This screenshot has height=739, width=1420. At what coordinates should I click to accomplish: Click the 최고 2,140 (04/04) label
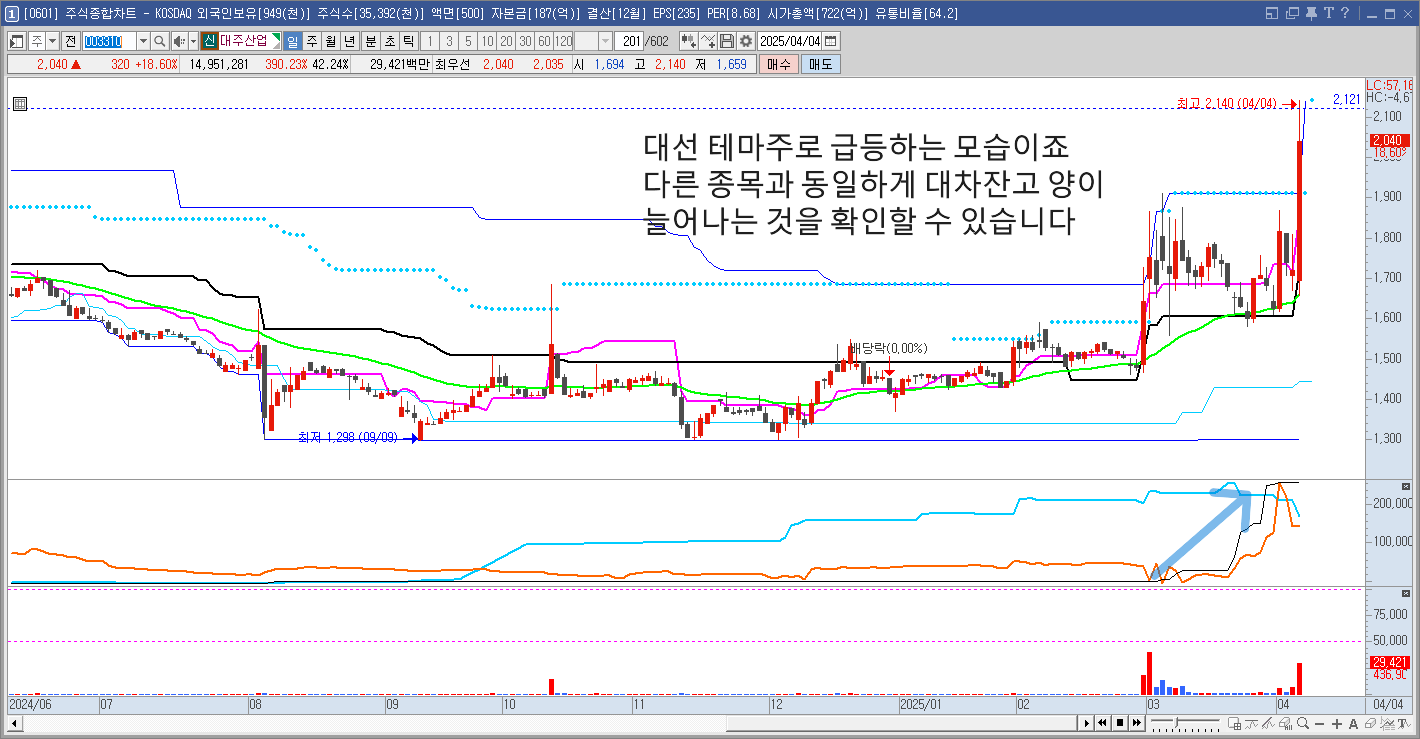[x=1227, y=103]
